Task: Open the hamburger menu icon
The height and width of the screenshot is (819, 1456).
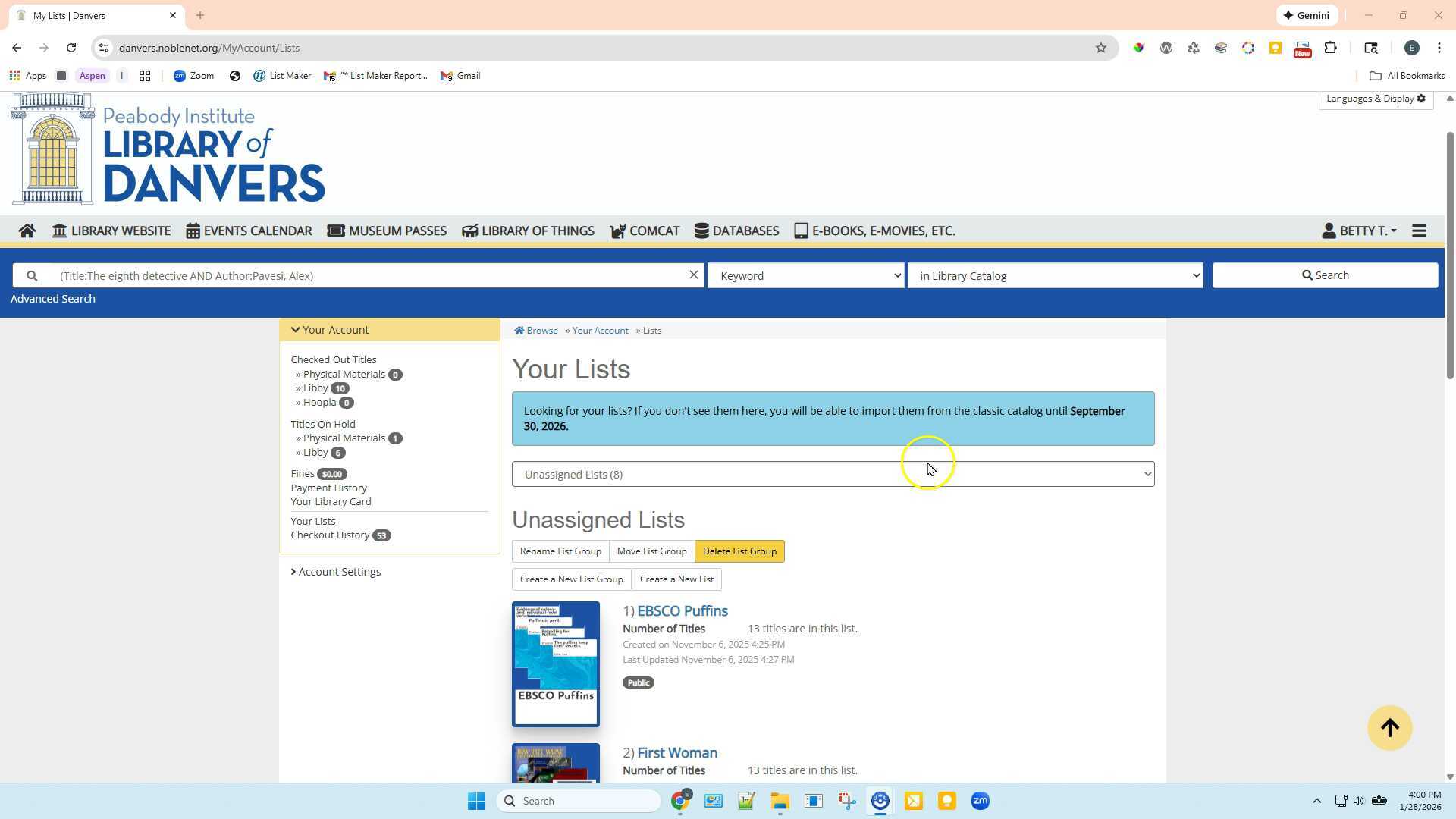Action: pyautogui.click(x=1419, y=231)
